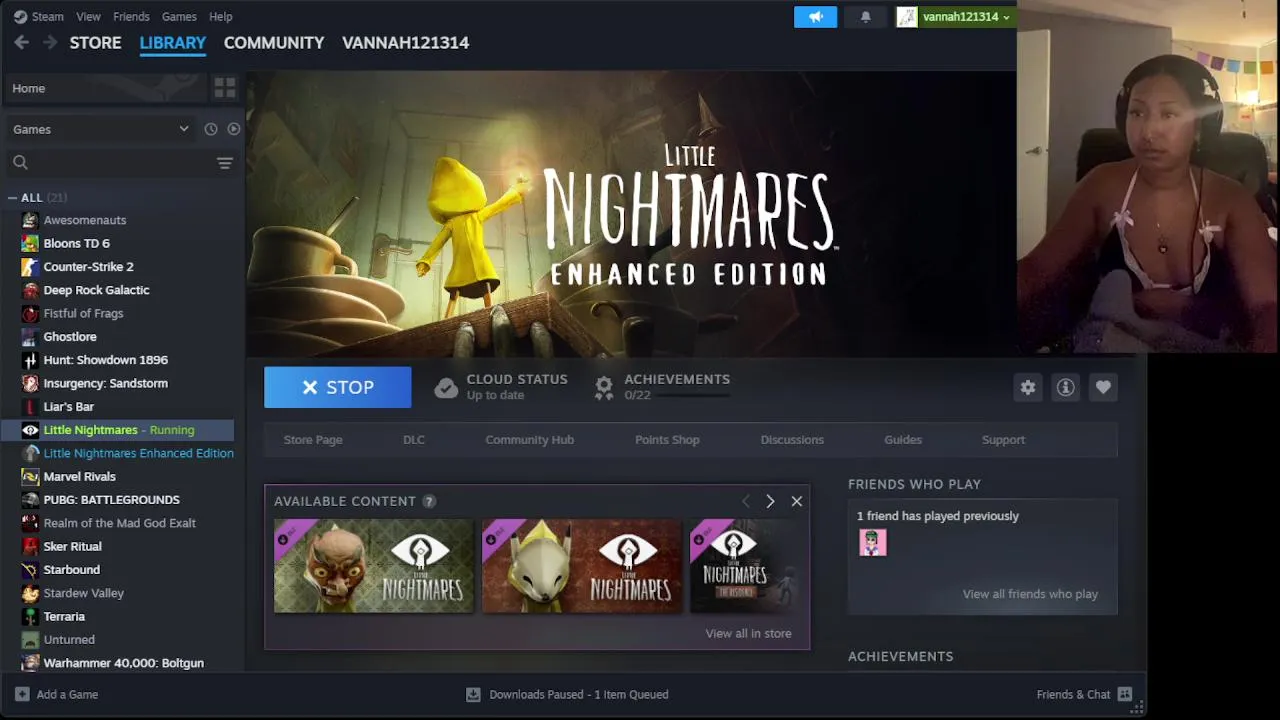This screenshot has height=720, width=1280.
Task: Go to previous available content
Action: click(x=745, y=501)
